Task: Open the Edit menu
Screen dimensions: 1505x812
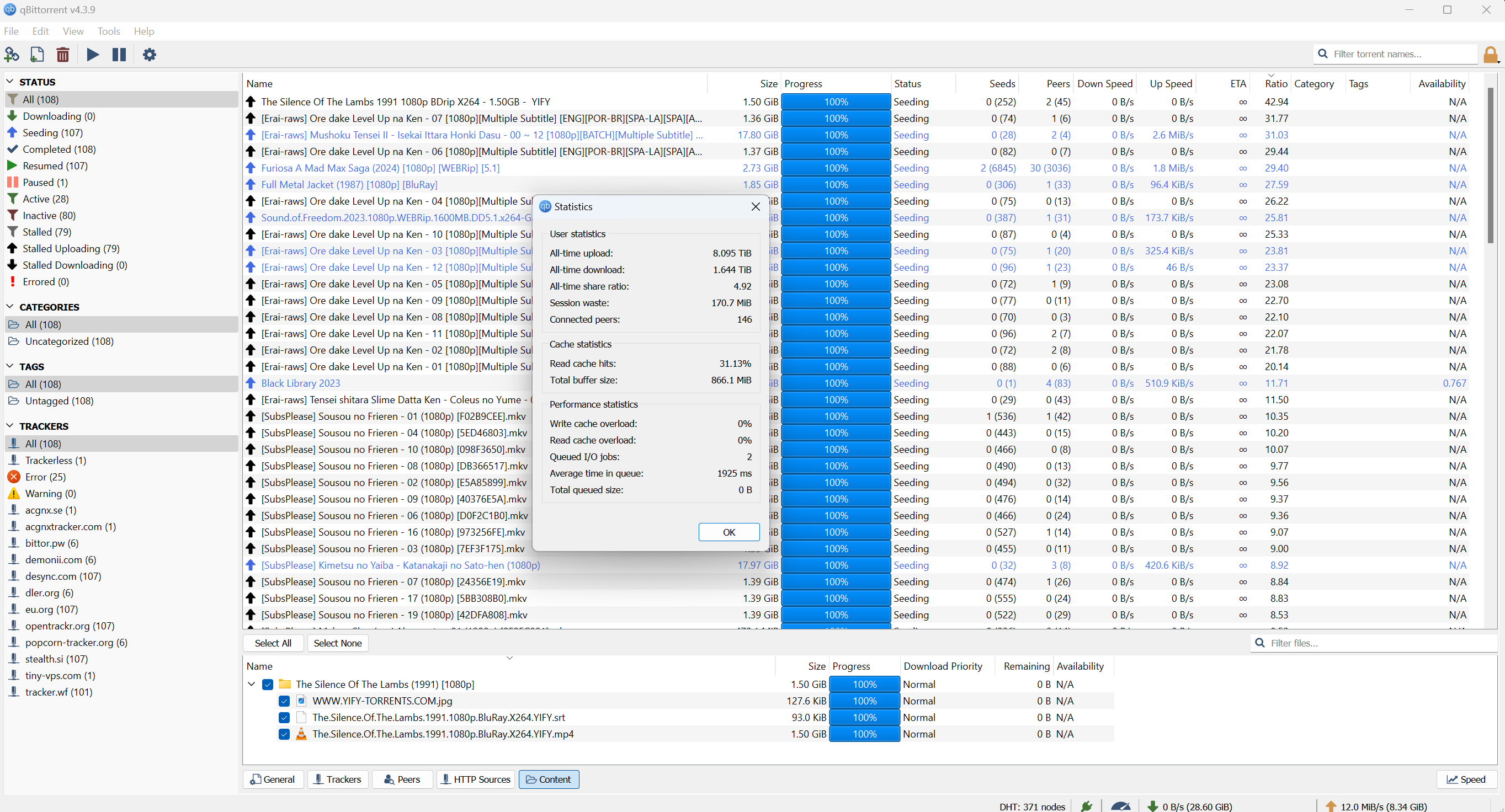Action: (40, 31)
